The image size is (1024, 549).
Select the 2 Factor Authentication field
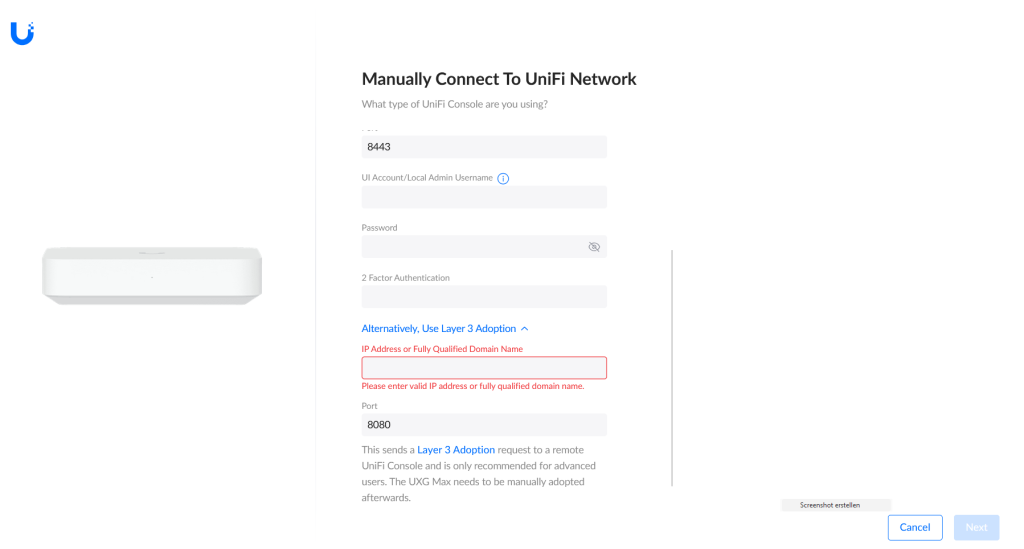[x=484, y=297]
